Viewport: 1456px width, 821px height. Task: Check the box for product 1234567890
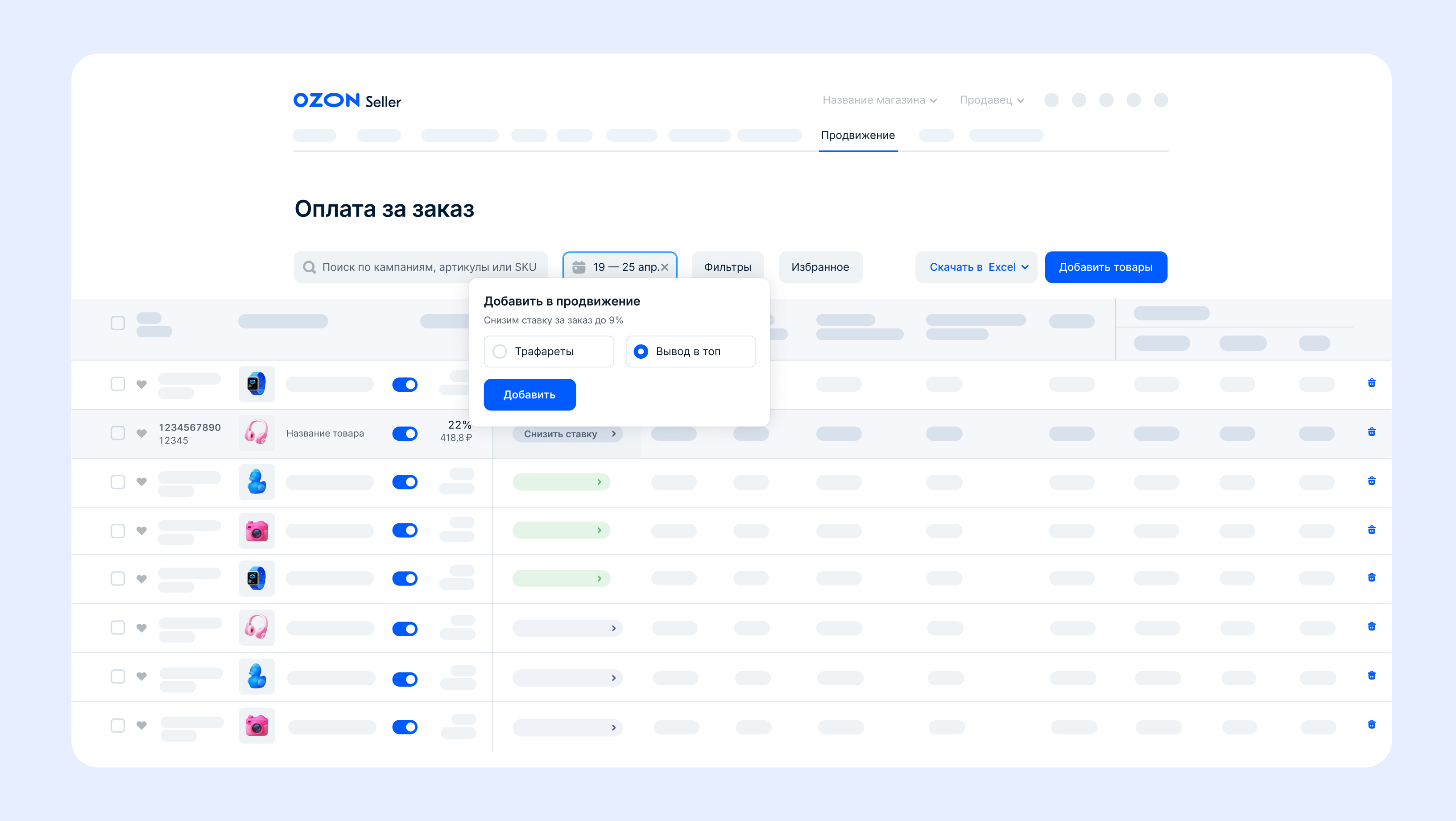tap(118, 433)
